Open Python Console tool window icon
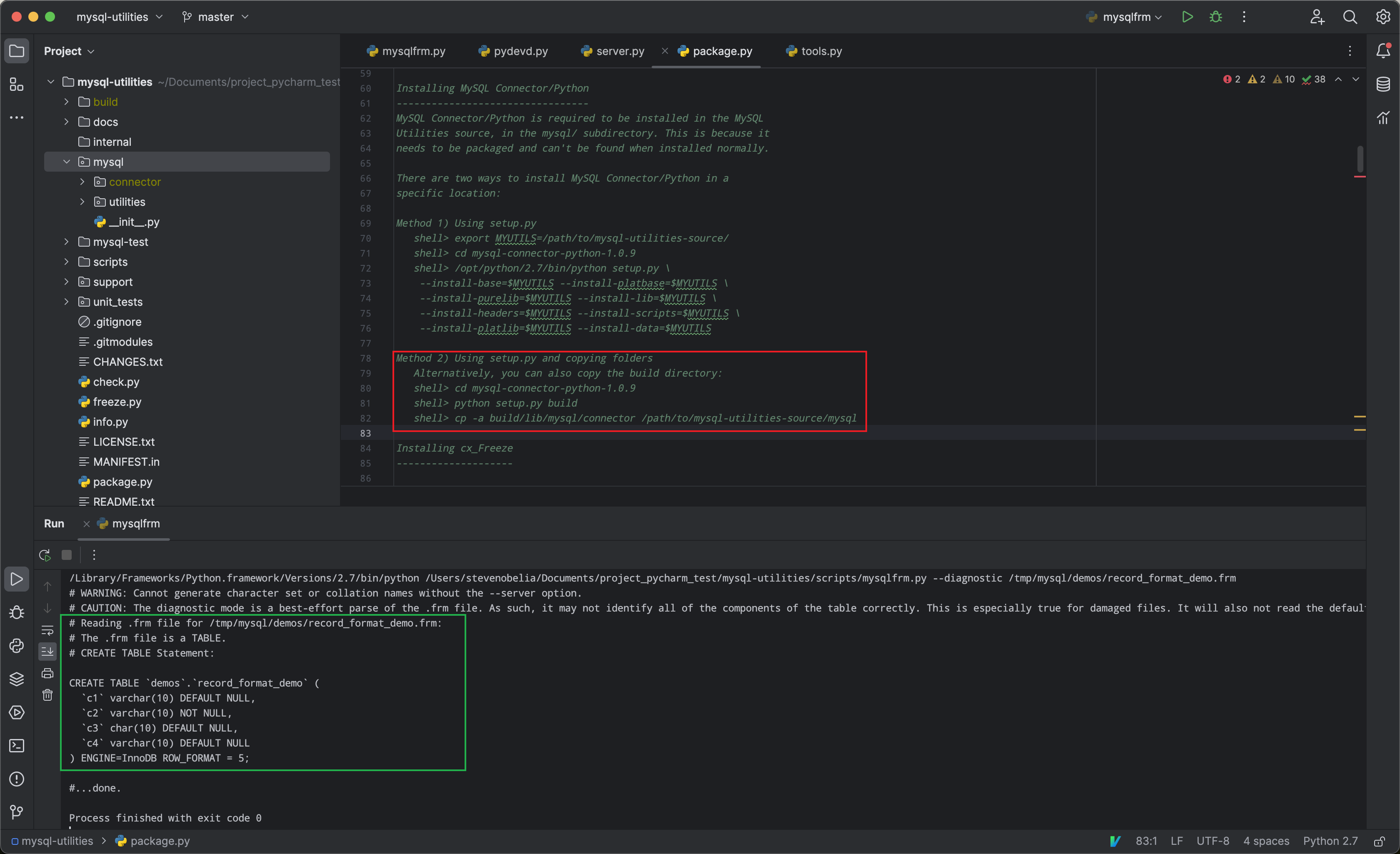Viewport: 1400px width, 854px height. click(x=17, y=645)
